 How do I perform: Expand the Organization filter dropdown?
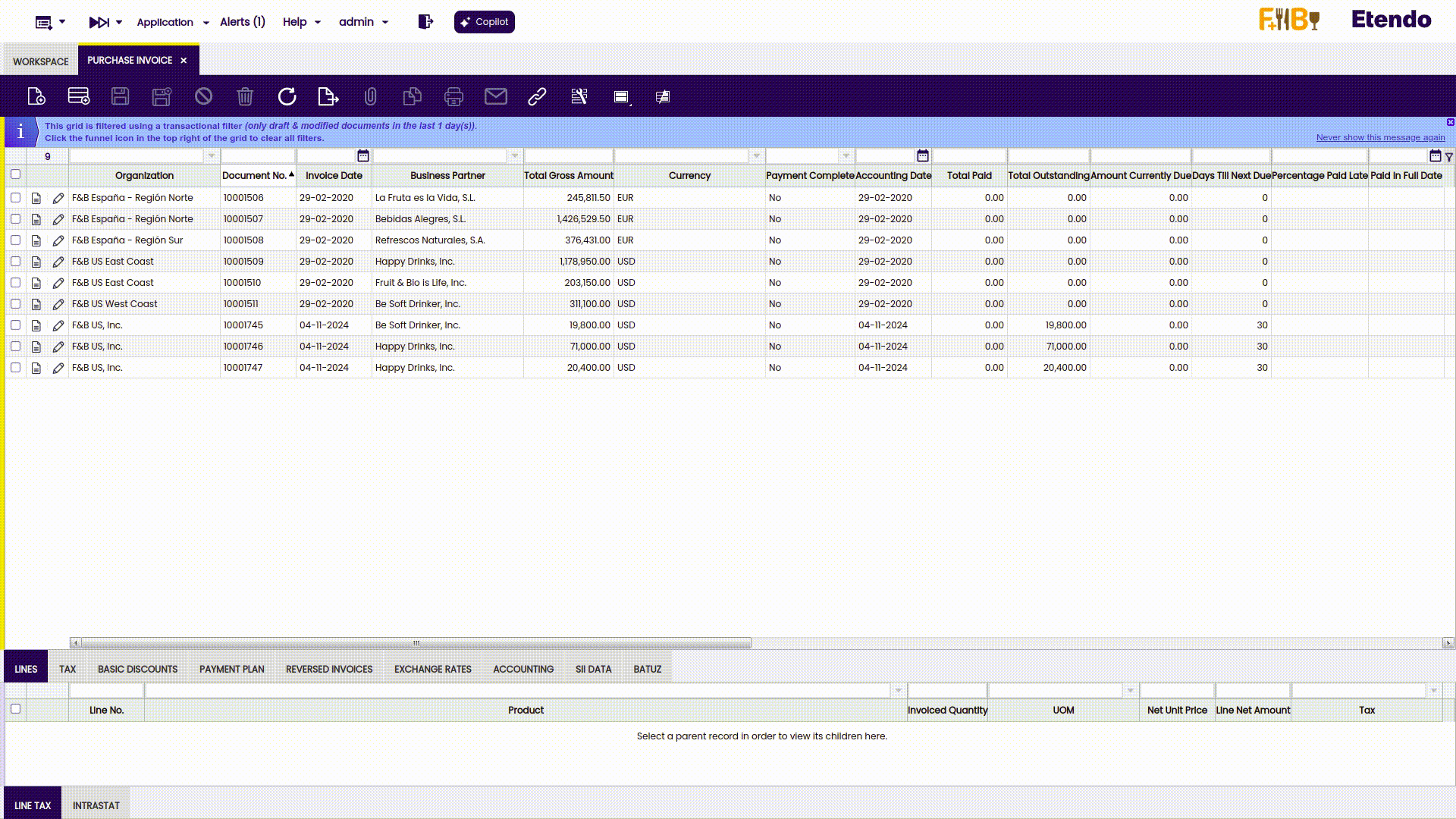[212, 156]
